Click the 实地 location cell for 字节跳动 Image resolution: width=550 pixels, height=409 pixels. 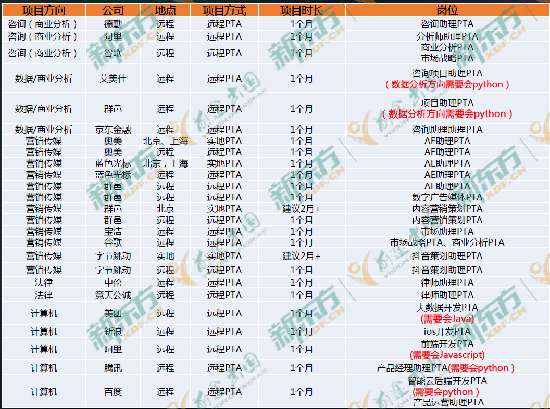pyautogui.click(x=165, y=256)
